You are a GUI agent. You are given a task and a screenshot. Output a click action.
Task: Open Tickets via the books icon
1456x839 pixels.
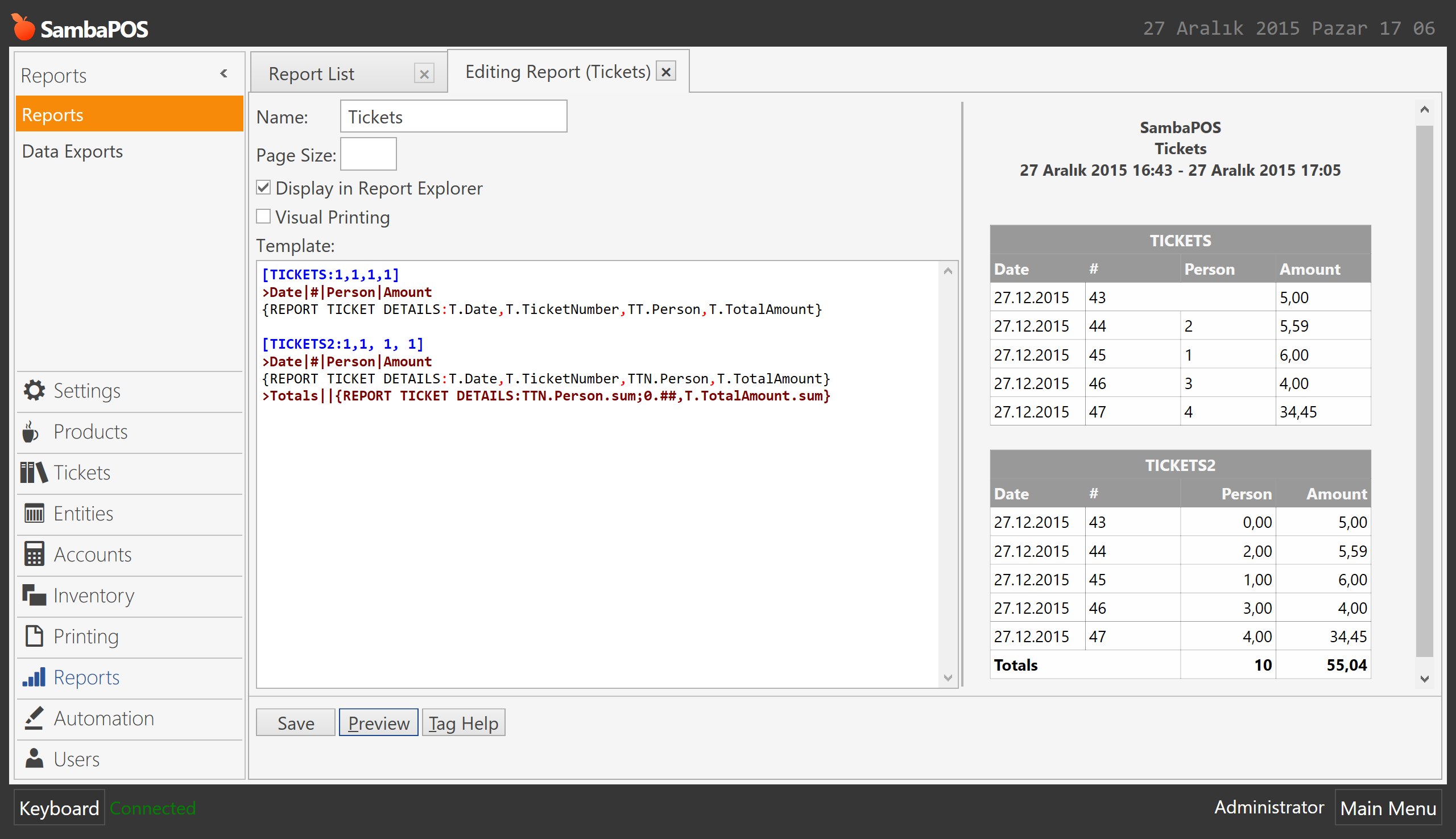34,473
